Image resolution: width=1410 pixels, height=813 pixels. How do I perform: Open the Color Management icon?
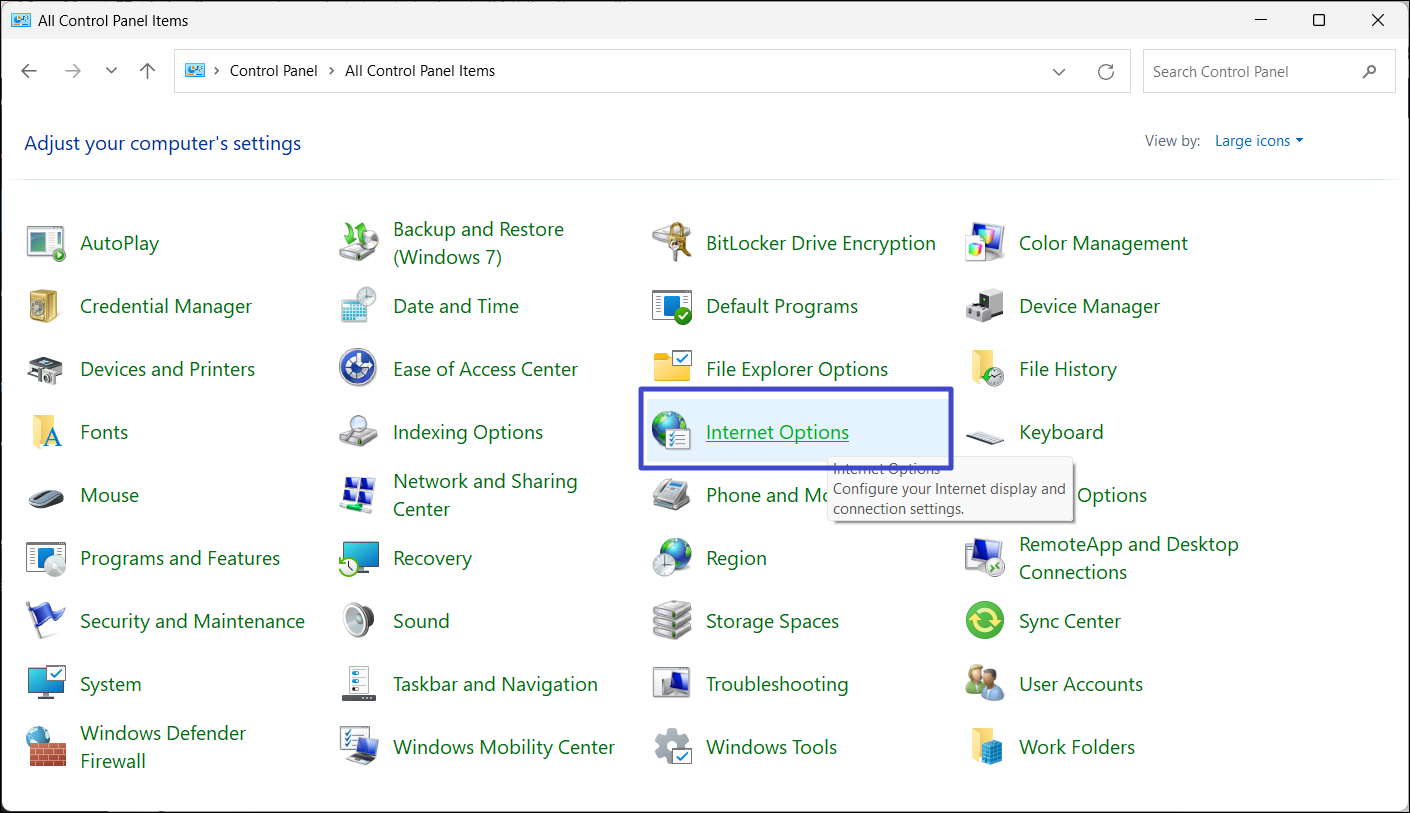985,243
